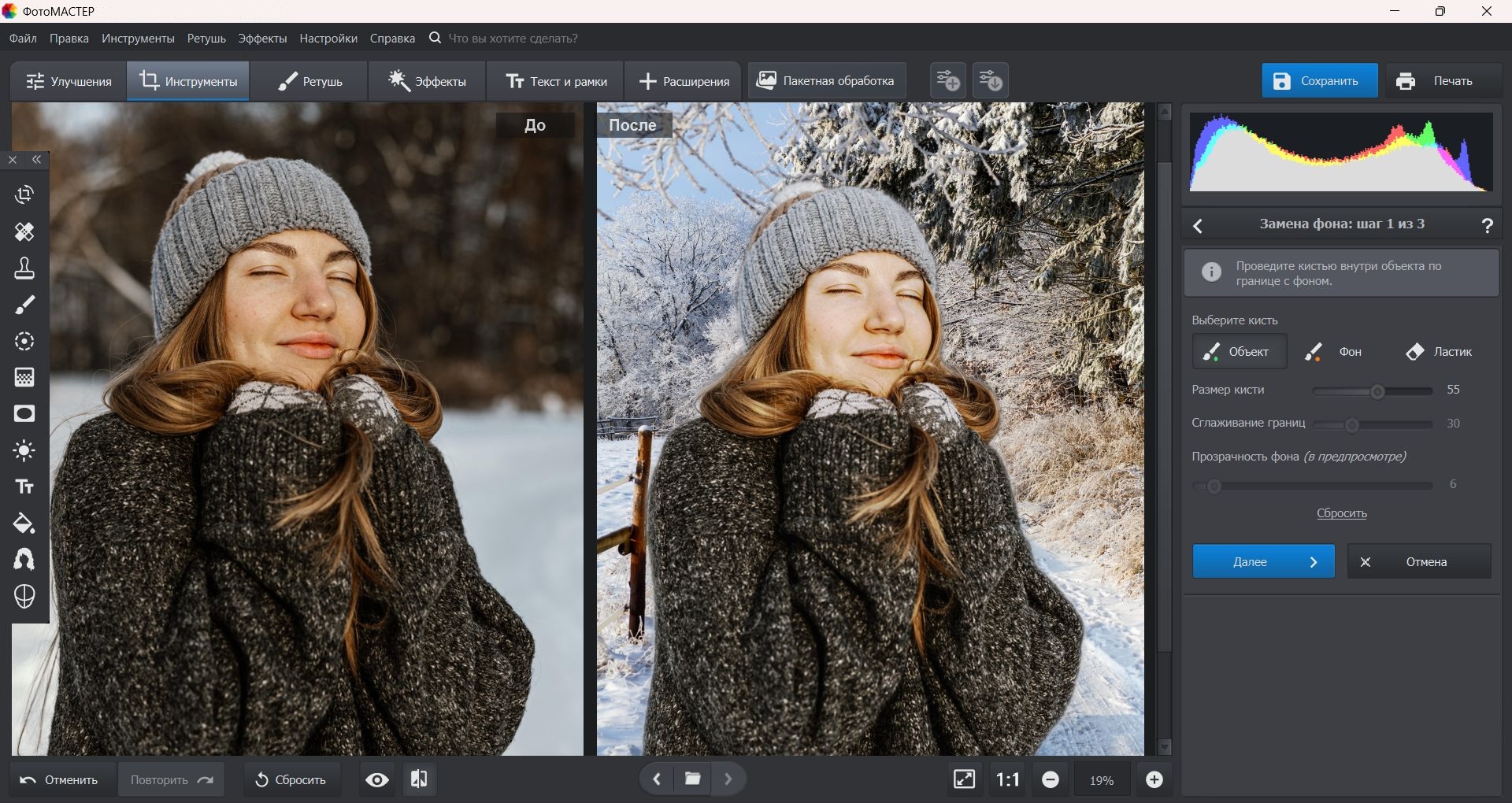The width and height of the screenshot is (1512, 803).
Task: Choose the Ластик brush option
Action: click(x=1440, y=351)
